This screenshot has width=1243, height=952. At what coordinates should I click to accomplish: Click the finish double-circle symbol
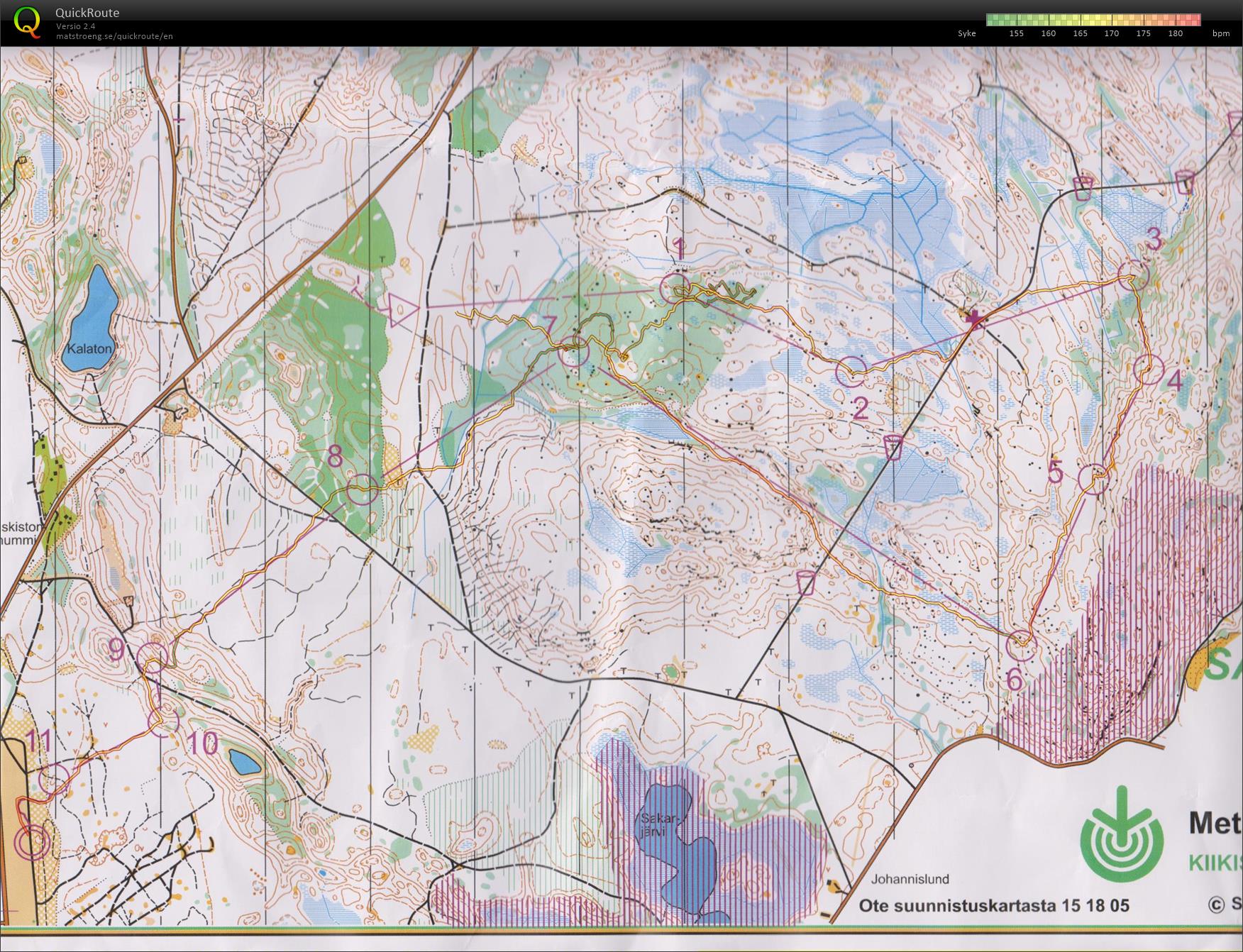point(33,842)
